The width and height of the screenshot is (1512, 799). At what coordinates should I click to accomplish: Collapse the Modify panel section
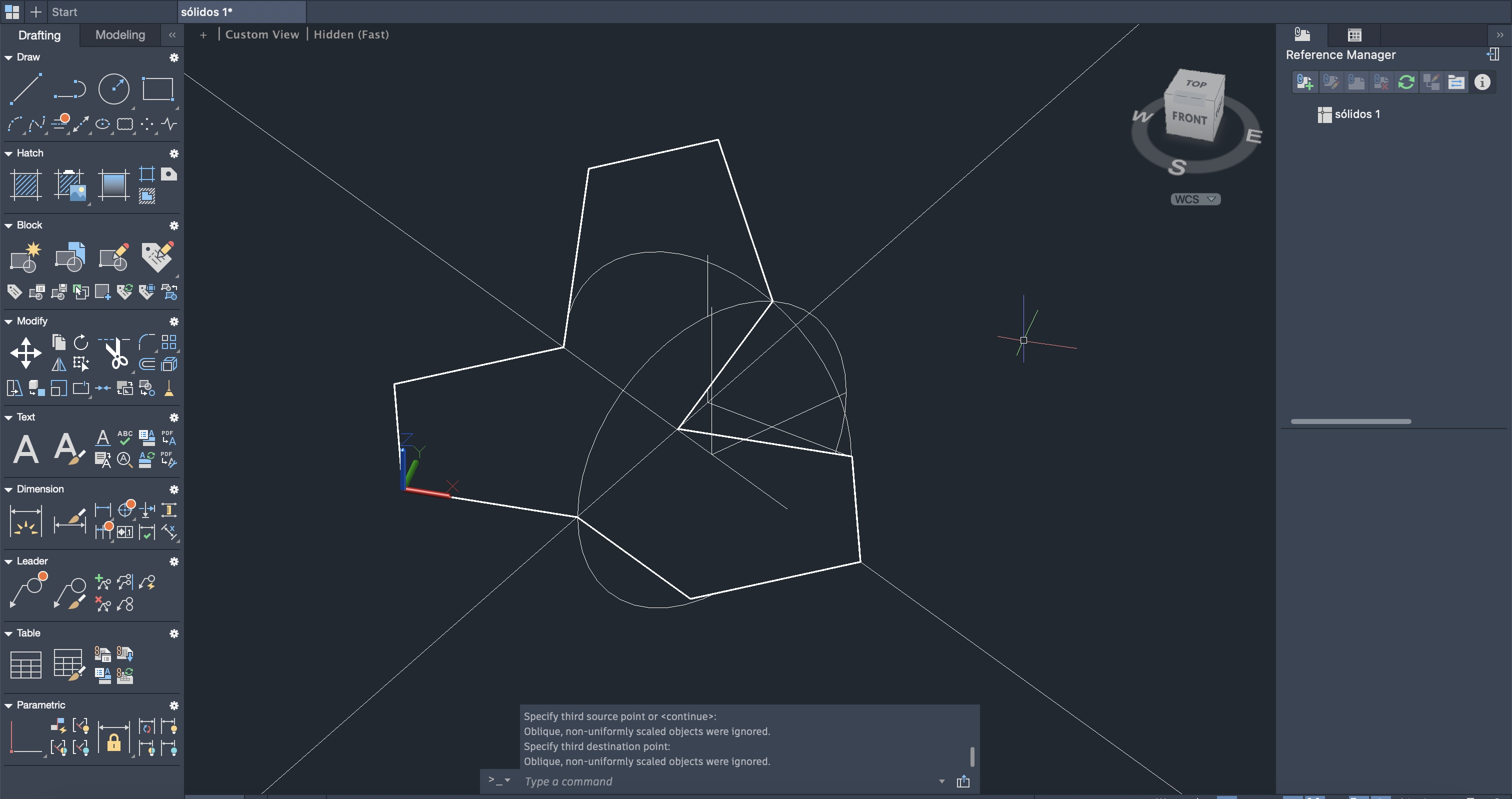coord(9,321)
